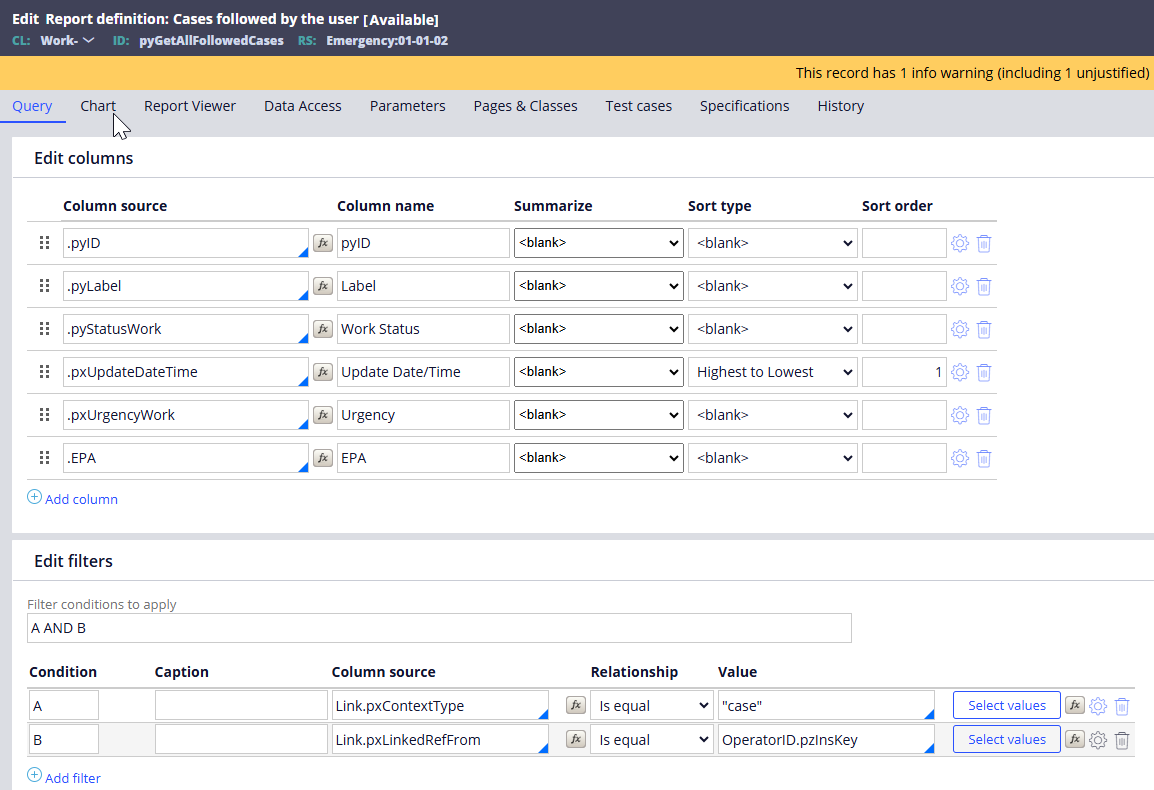Go to Pages & Classes tab

coord(525,106)
